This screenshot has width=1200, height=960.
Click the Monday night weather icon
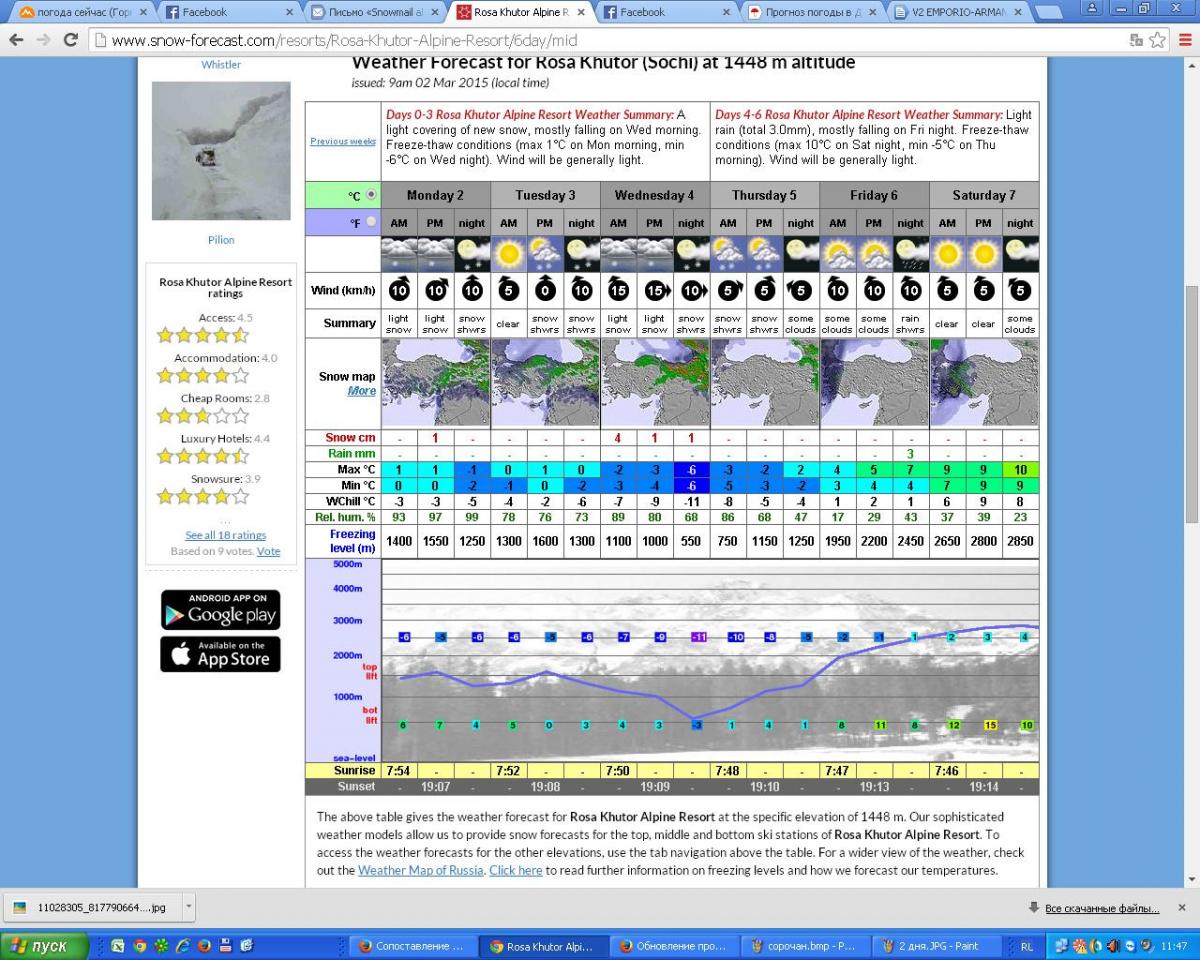(472, 254)
